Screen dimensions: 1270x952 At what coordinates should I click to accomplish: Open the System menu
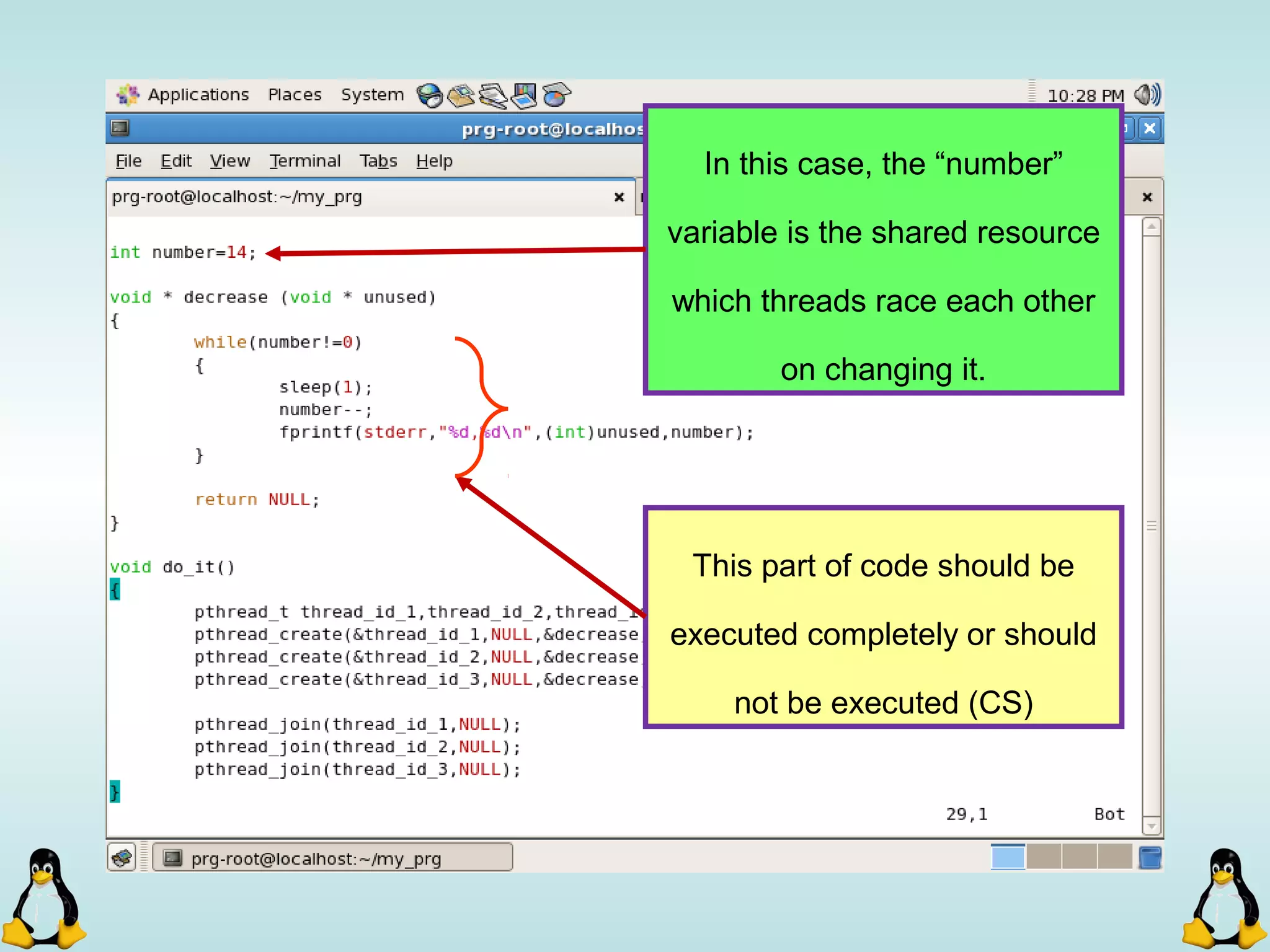pos(372,95)
